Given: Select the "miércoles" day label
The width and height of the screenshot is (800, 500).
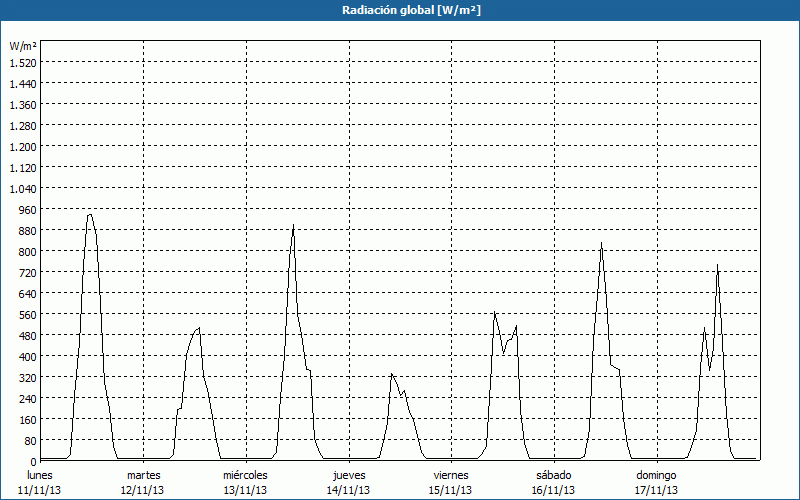Looking at the screenshot, I should tap(245, 475).
